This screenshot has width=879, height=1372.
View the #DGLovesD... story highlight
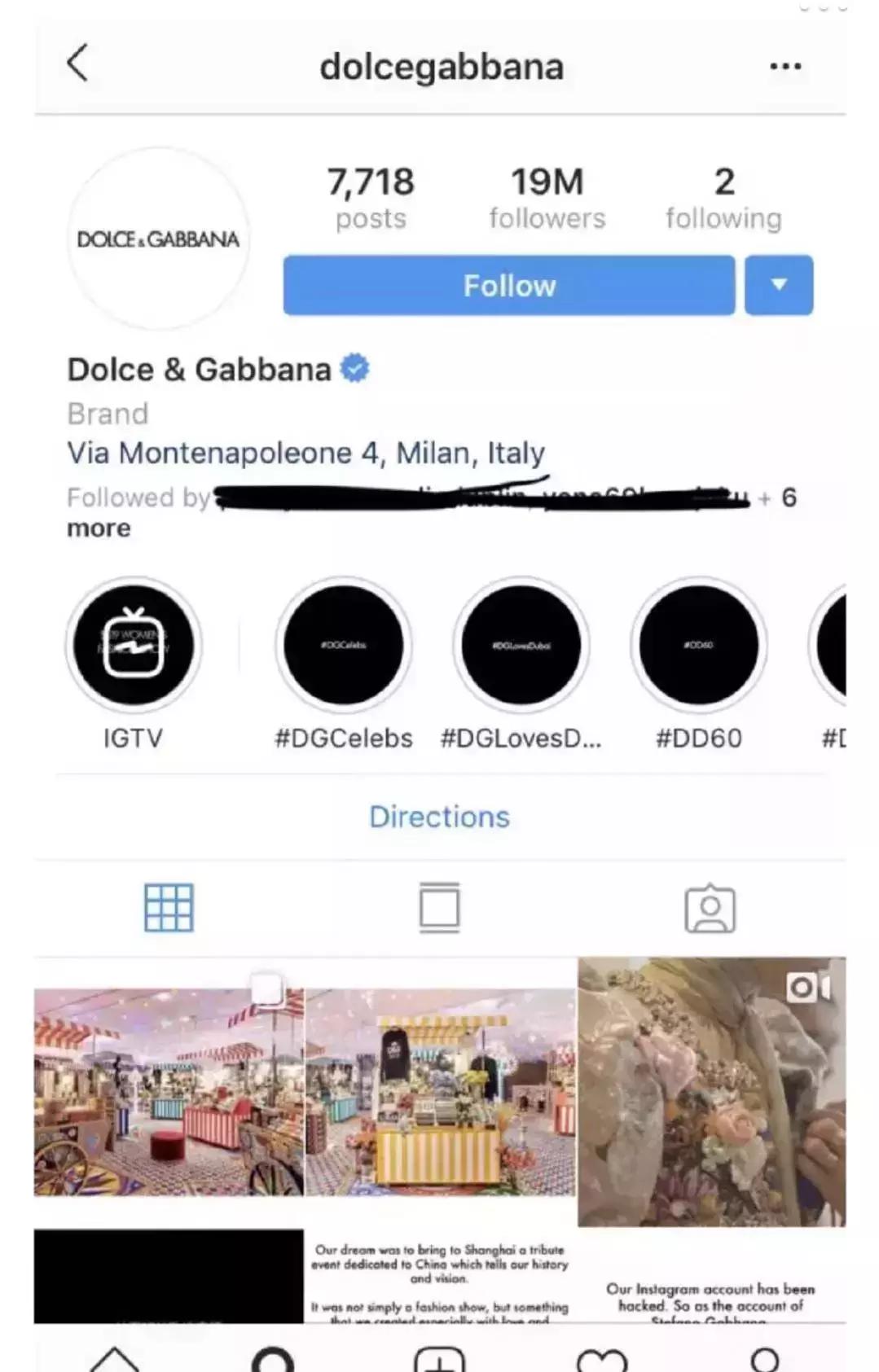click(x=521, y=645)
